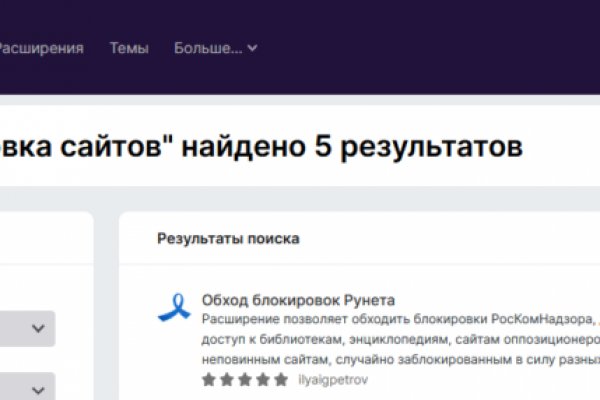Click the first rating star
The width and height of the screenshot is (600, 400).
[209, 380]
